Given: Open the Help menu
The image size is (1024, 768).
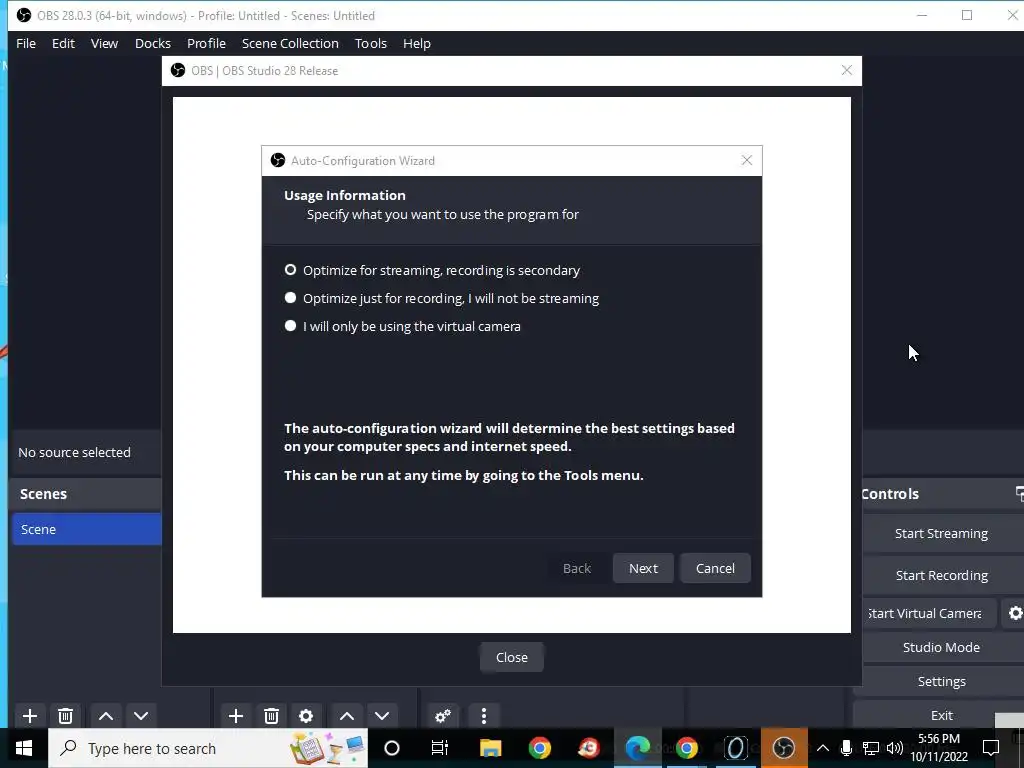Looking at the screenshot, I should (417, 44).
